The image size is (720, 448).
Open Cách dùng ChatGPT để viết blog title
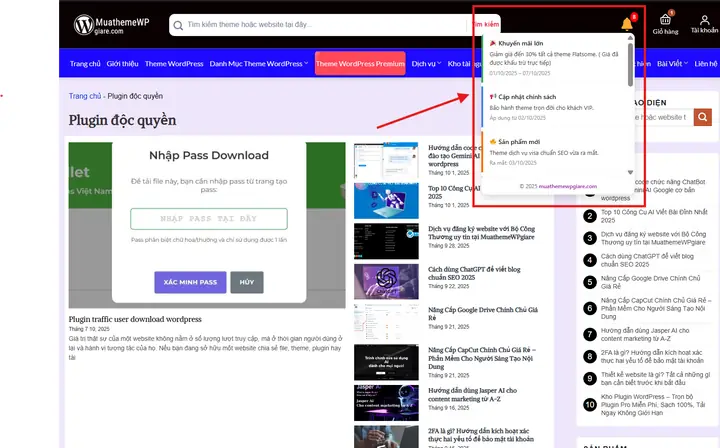[474, 273]
